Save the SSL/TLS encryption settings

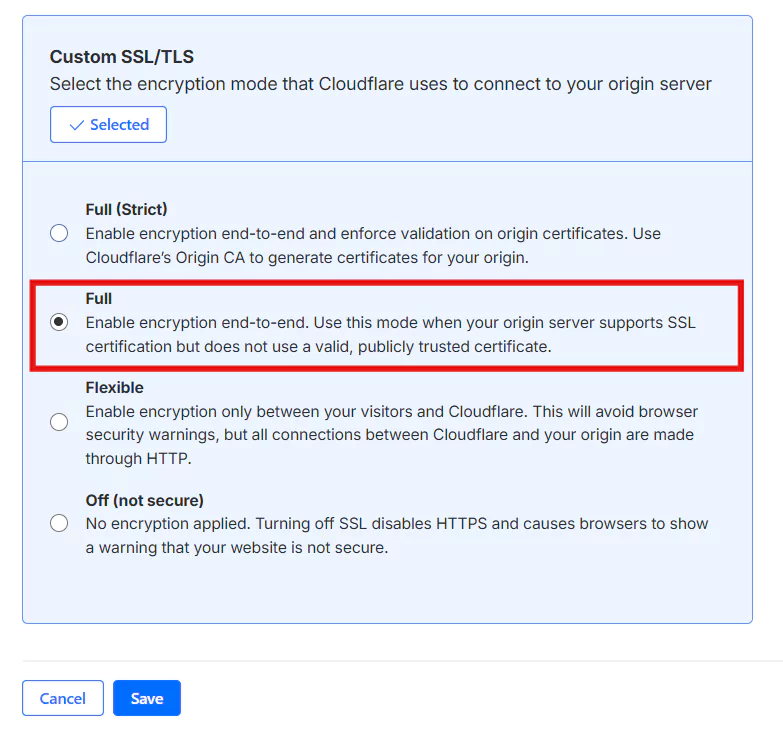pos(146,698)
